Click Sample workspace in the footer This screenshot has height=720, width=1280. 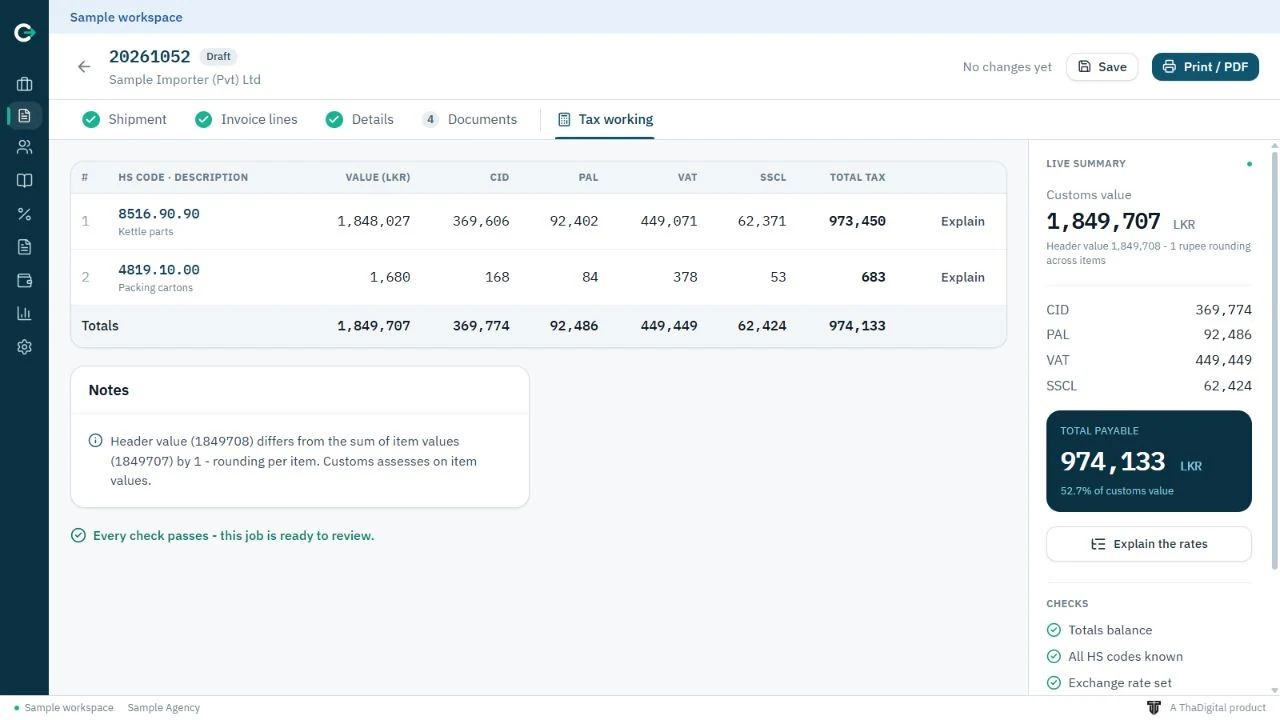pyautogui.click(x=68, y=707)
